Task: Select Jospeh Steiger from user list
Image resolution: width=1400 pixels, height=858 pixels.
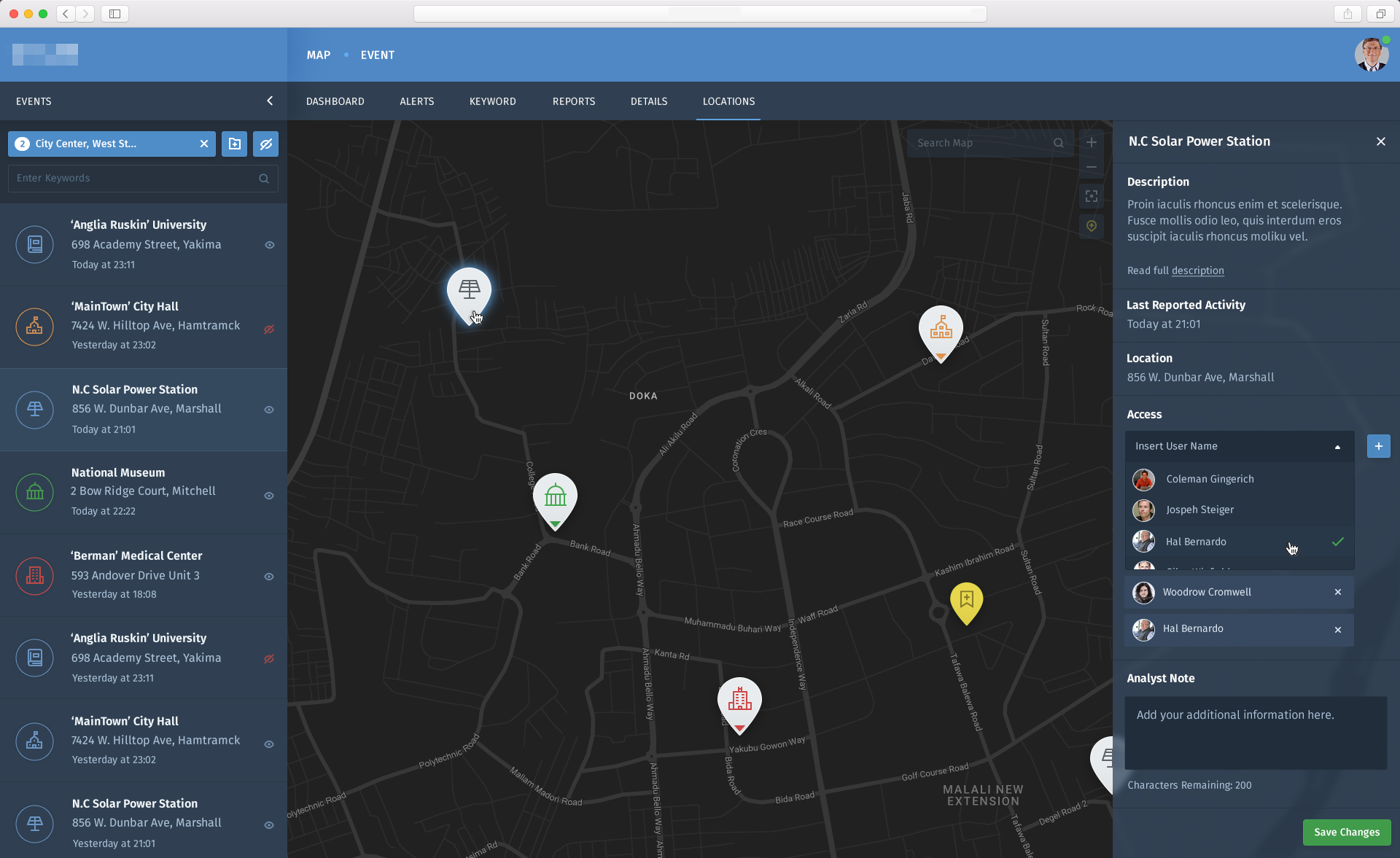Action: (1239, 510)
